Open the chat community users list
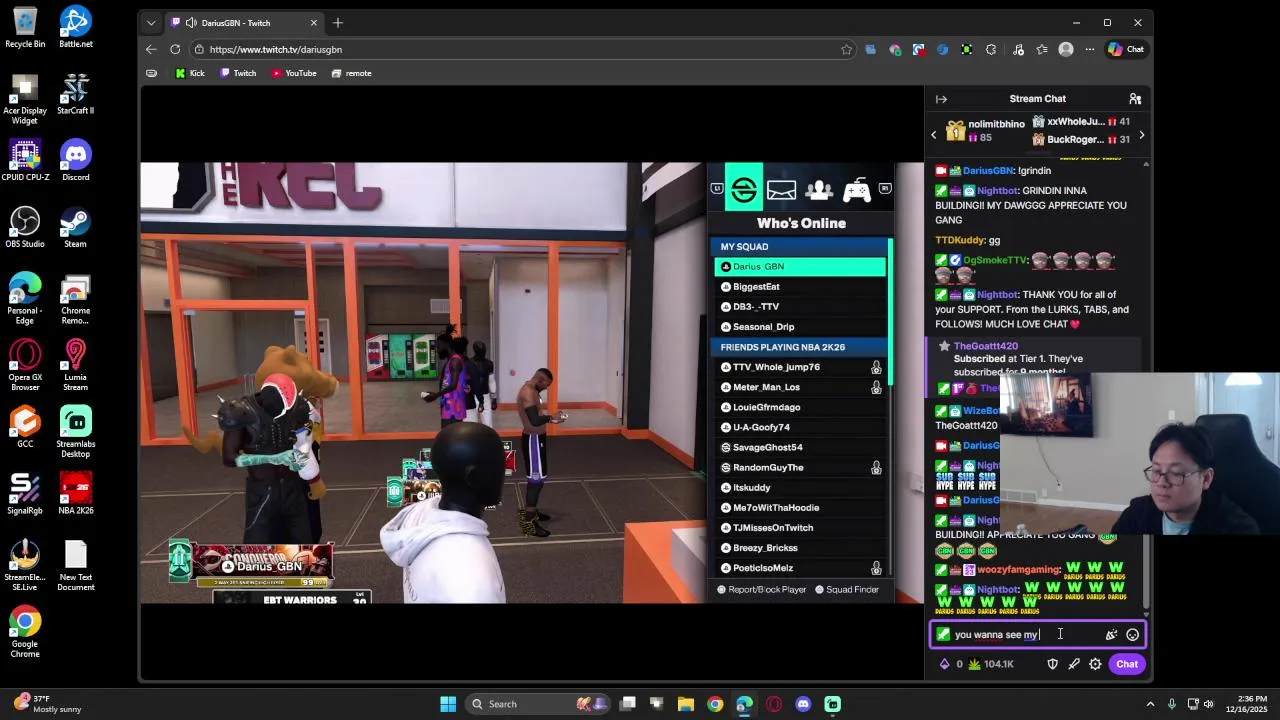 (x=1135, y=99)
